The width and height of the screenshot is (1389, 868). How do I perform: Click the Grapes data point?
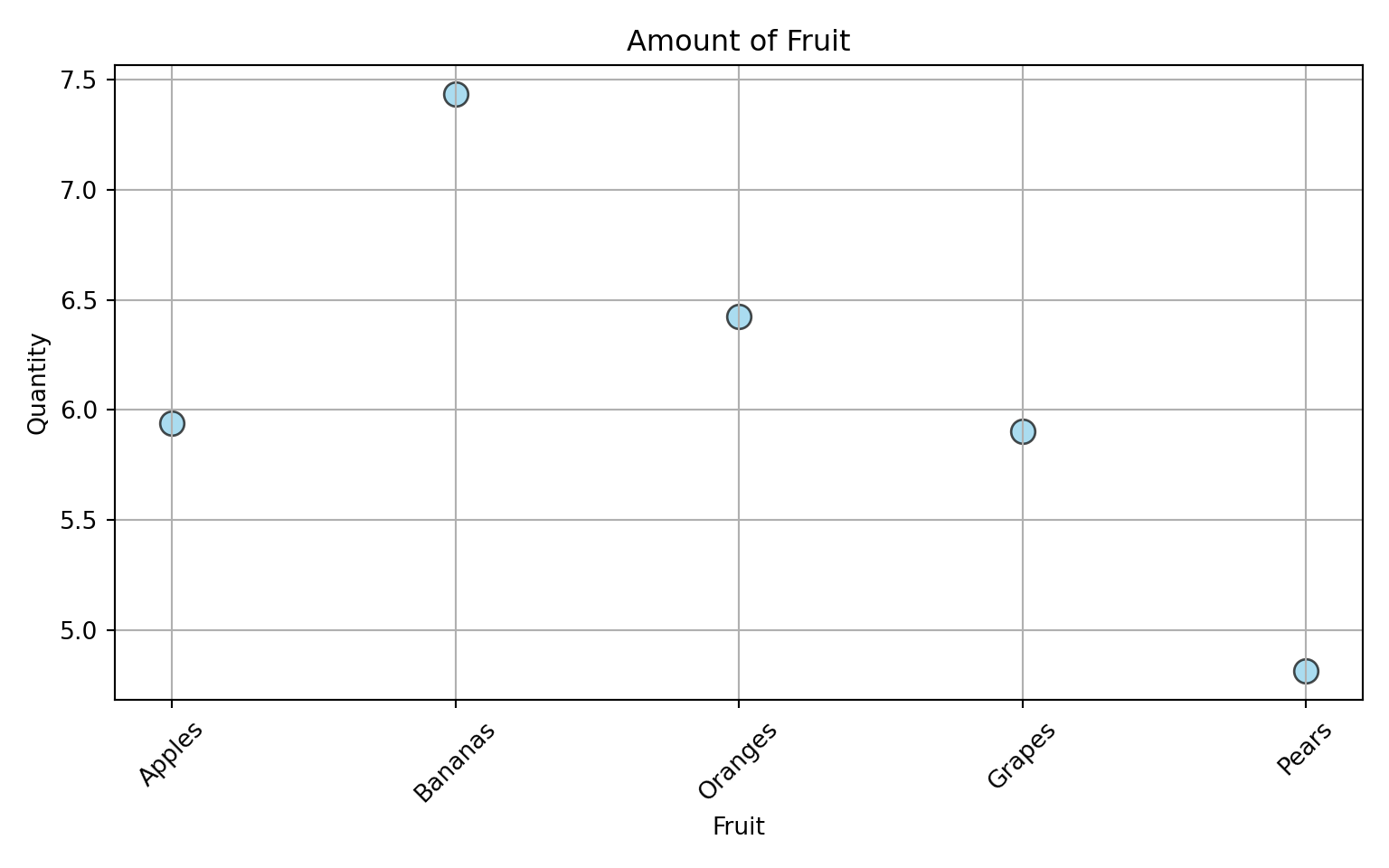1023,431
